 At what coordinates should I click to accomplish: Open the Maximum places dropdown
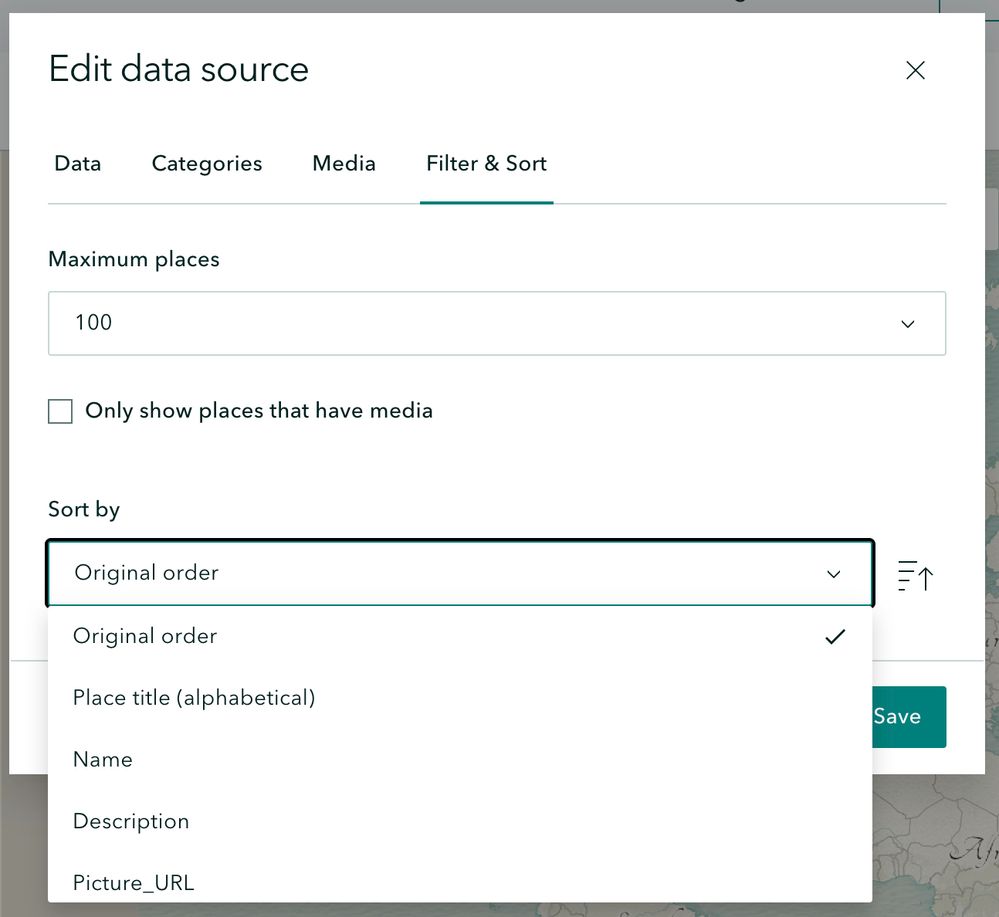(x=497, y=323)
